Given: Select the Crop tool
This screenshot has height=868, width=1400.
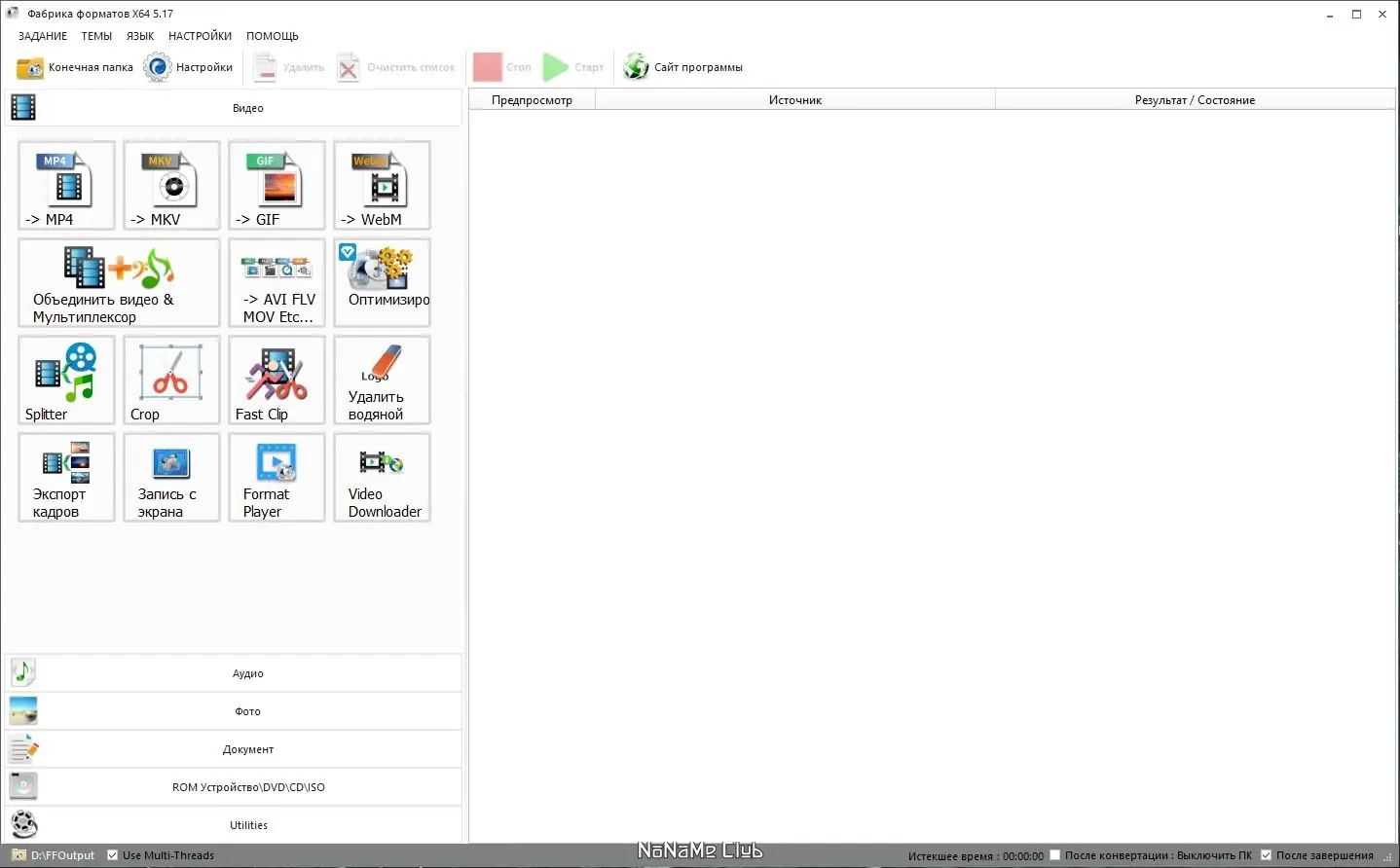Looking at the screenshot, I should 170,380.
